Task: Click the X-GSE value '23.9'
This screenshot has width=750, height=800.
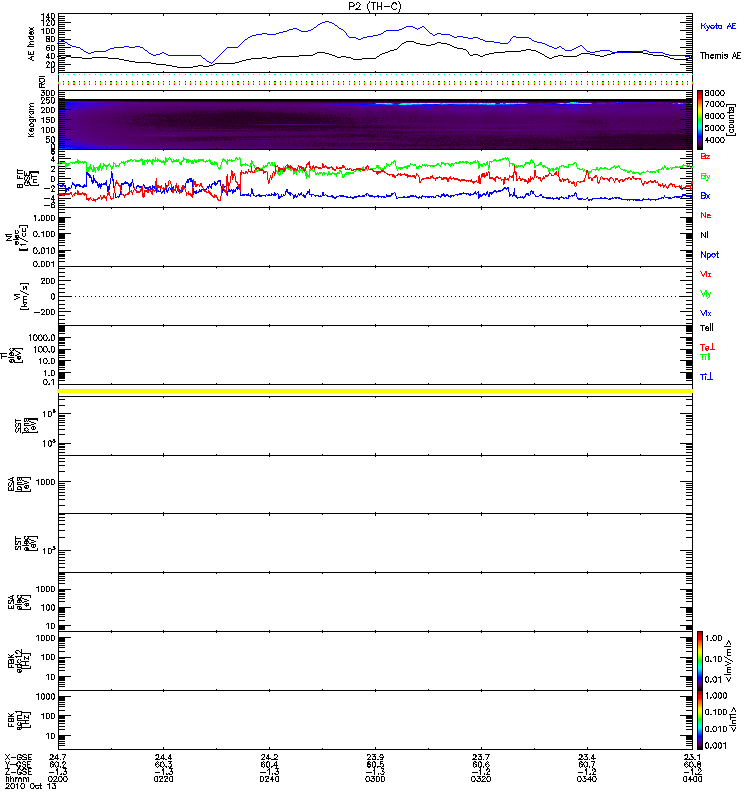Action: click(375, 757)
